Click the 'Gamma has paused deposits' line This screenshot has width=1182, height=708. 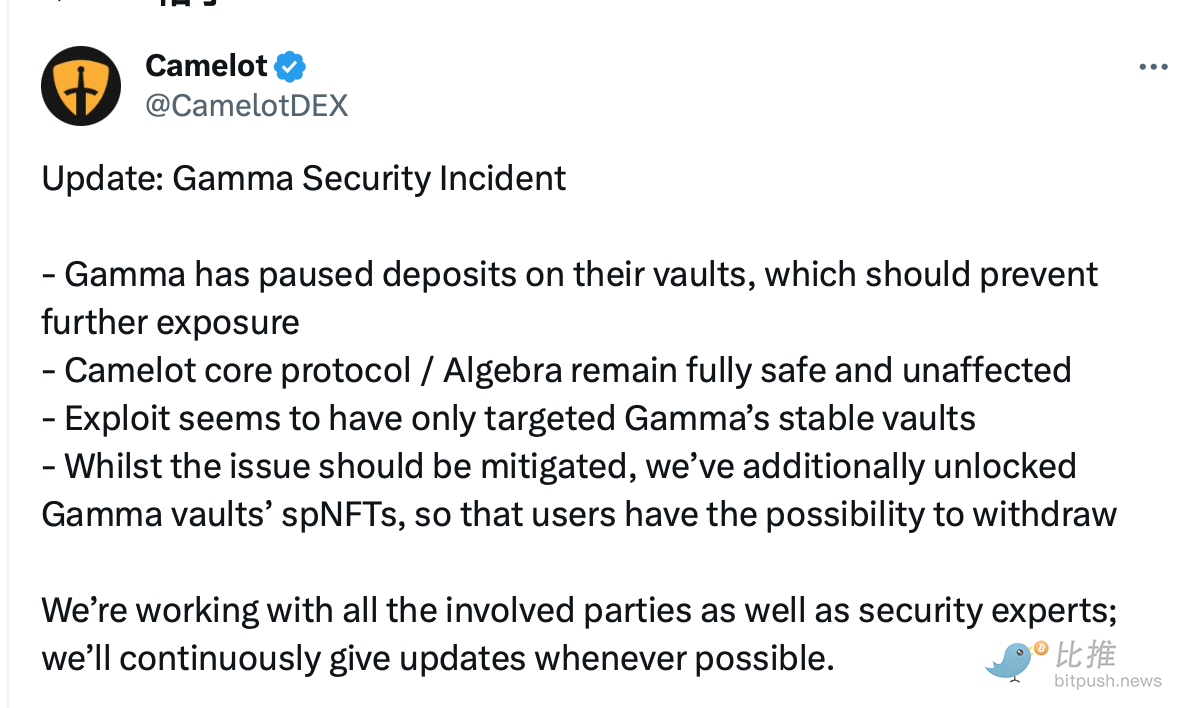(570, 274)
